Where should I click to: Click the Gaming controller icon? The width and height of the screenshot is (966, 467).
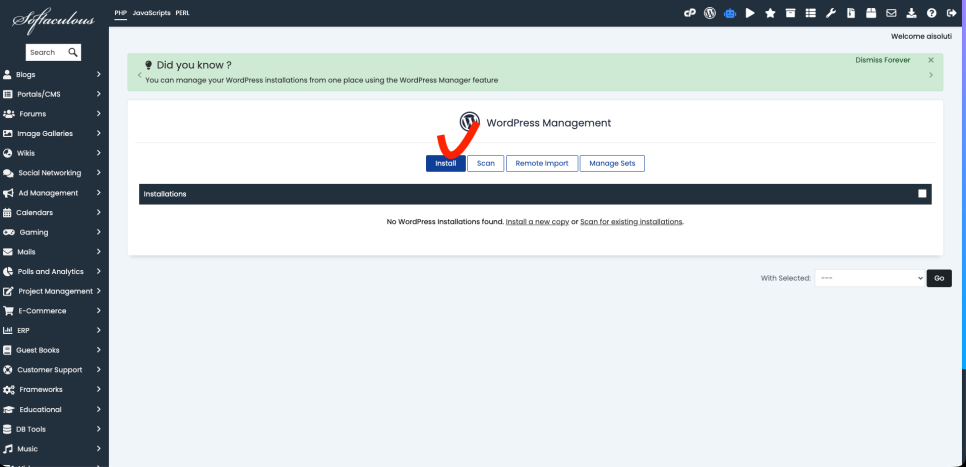[9, 232]
